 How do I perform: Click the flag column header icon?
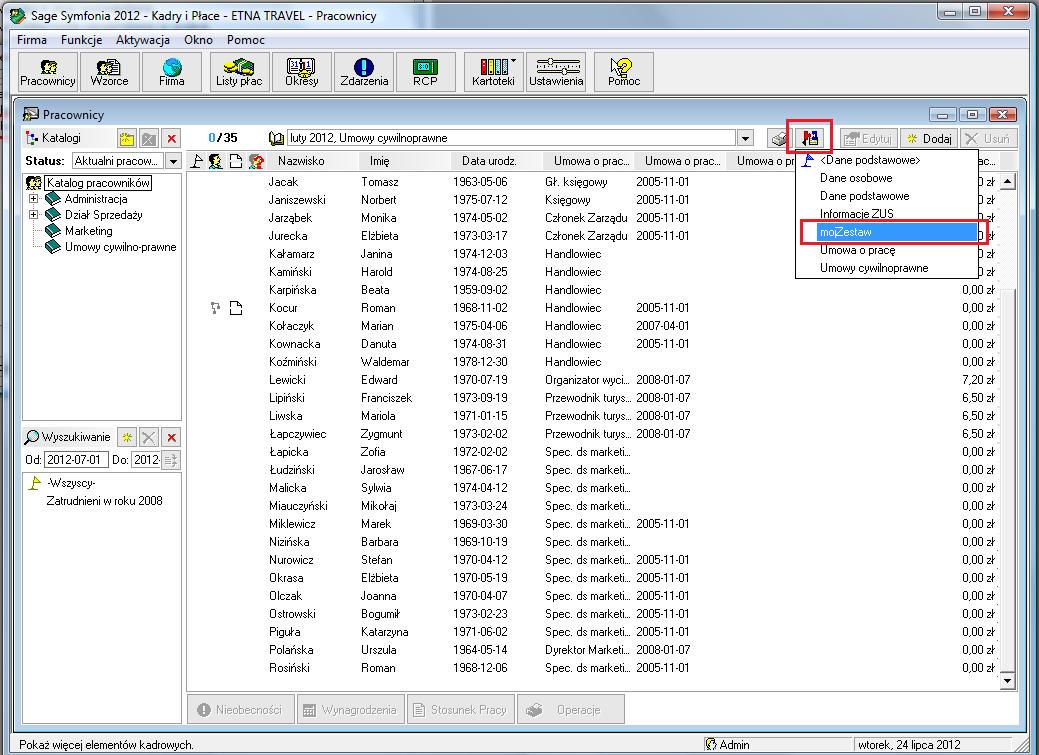(x=197, y=161)
